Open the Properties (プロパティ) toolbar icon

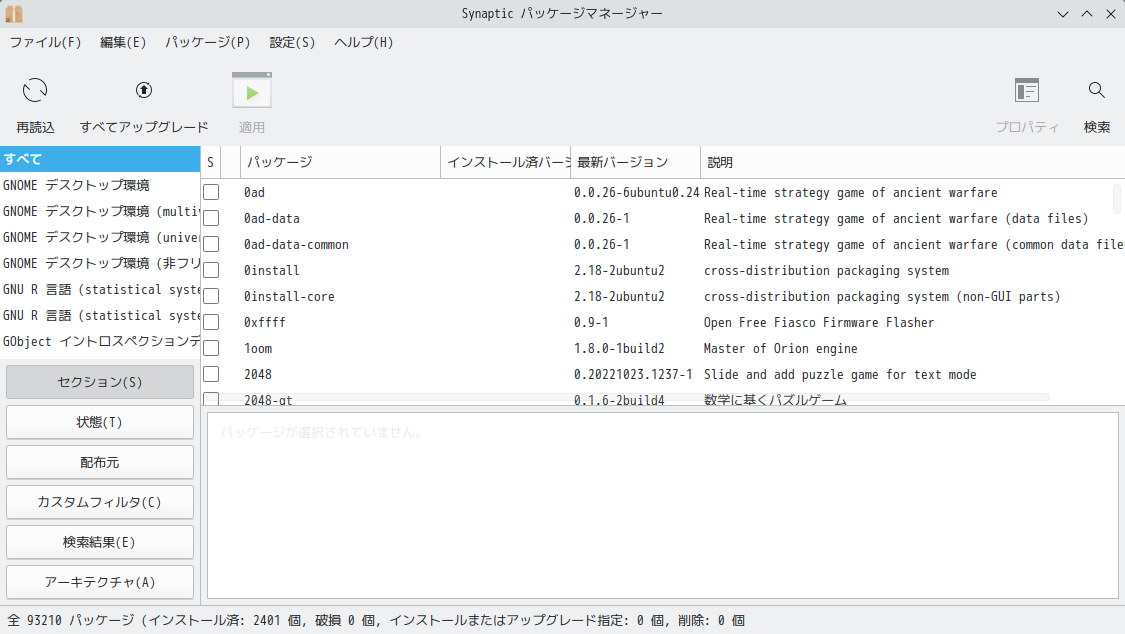pos(1027,90)
